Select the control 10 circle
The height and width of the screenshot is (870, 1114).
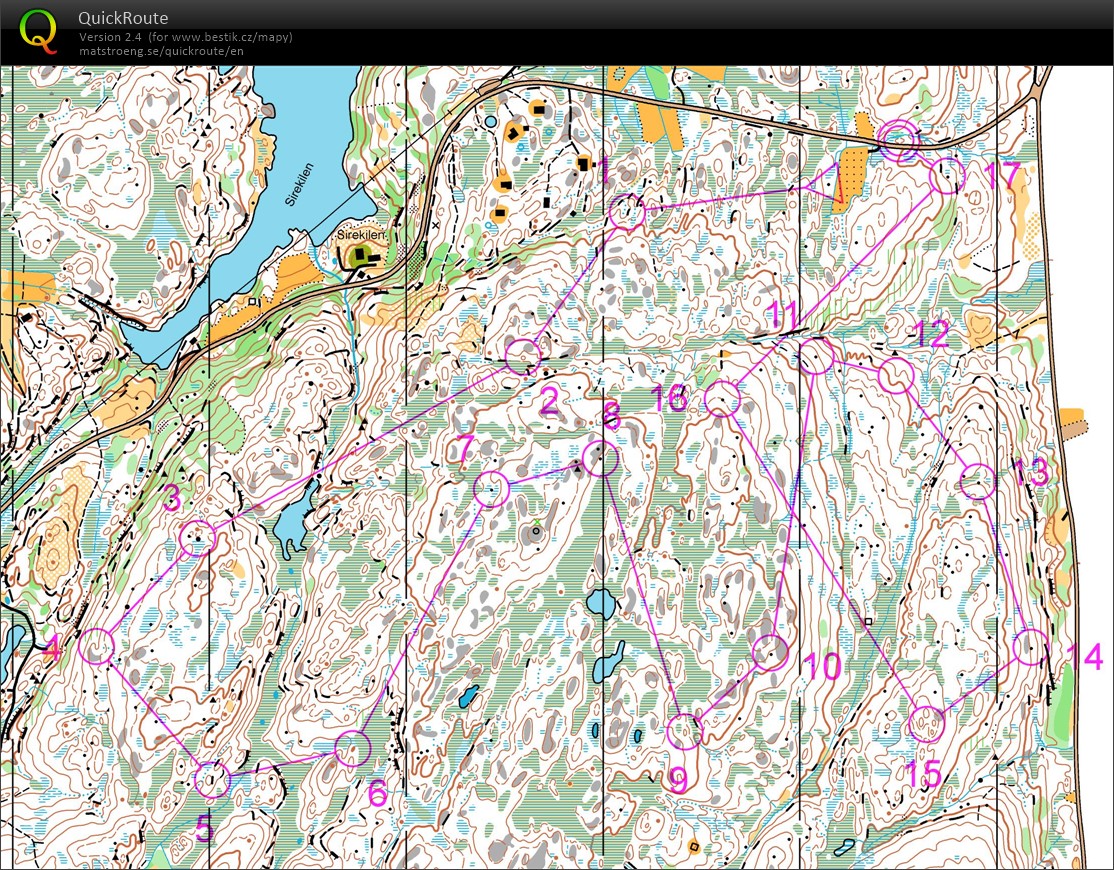tap(770, 653)
